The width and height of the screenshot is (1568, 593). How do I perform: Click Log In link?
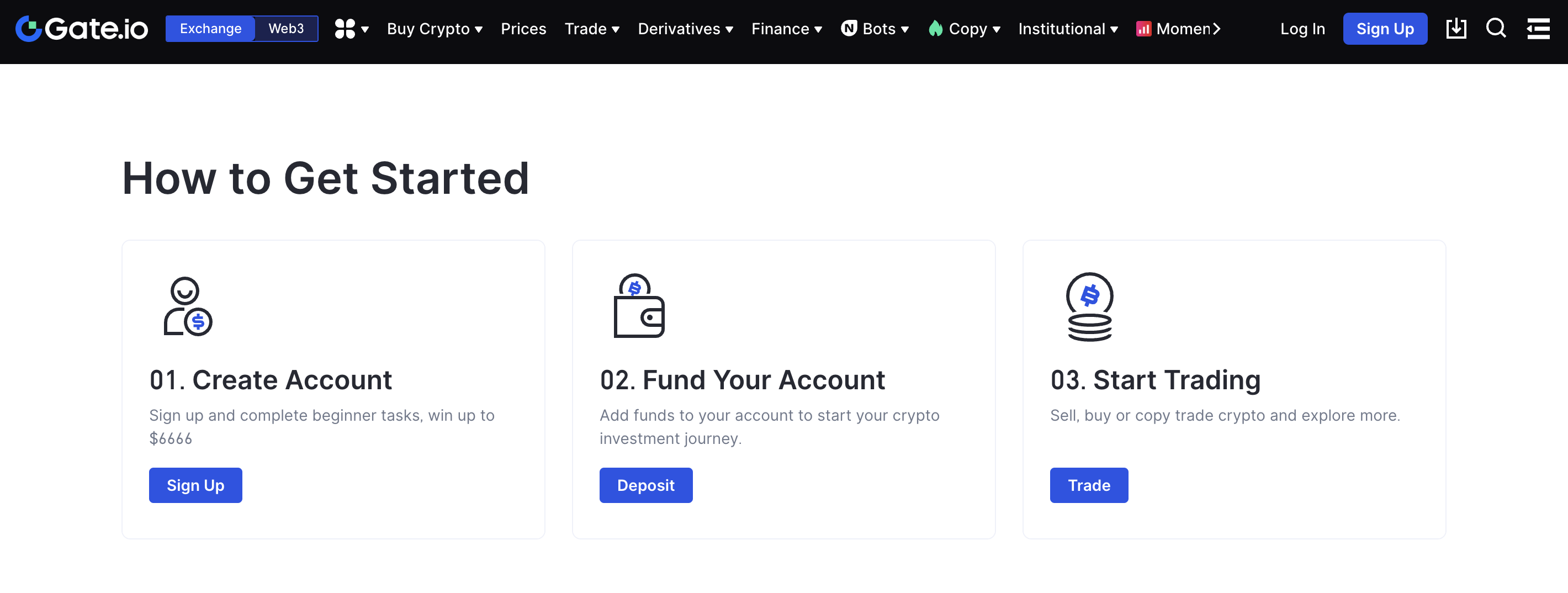tap(1302, 29)
